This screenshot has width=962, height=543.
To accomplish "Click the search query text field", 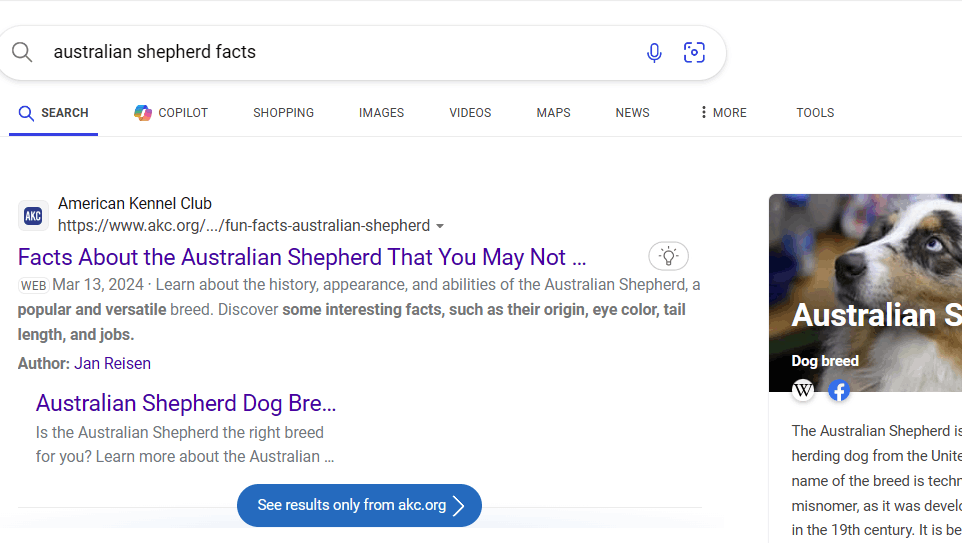I will tap(344, 52).
